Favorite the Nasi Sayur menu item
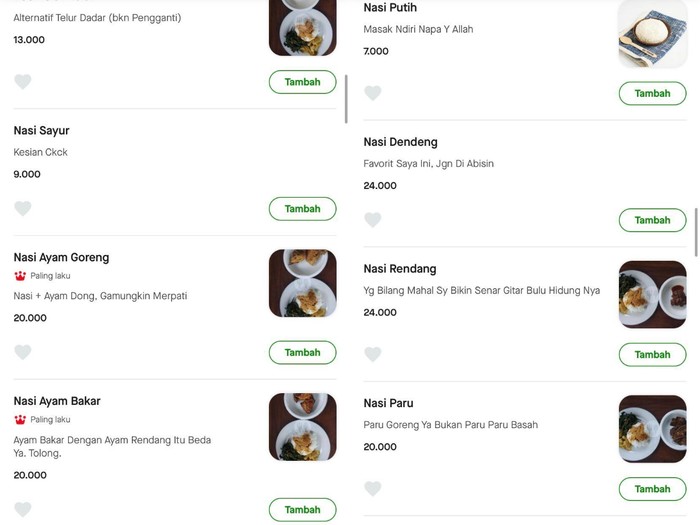Viewport: 700px width, 525px height. [x=23, y=209]
